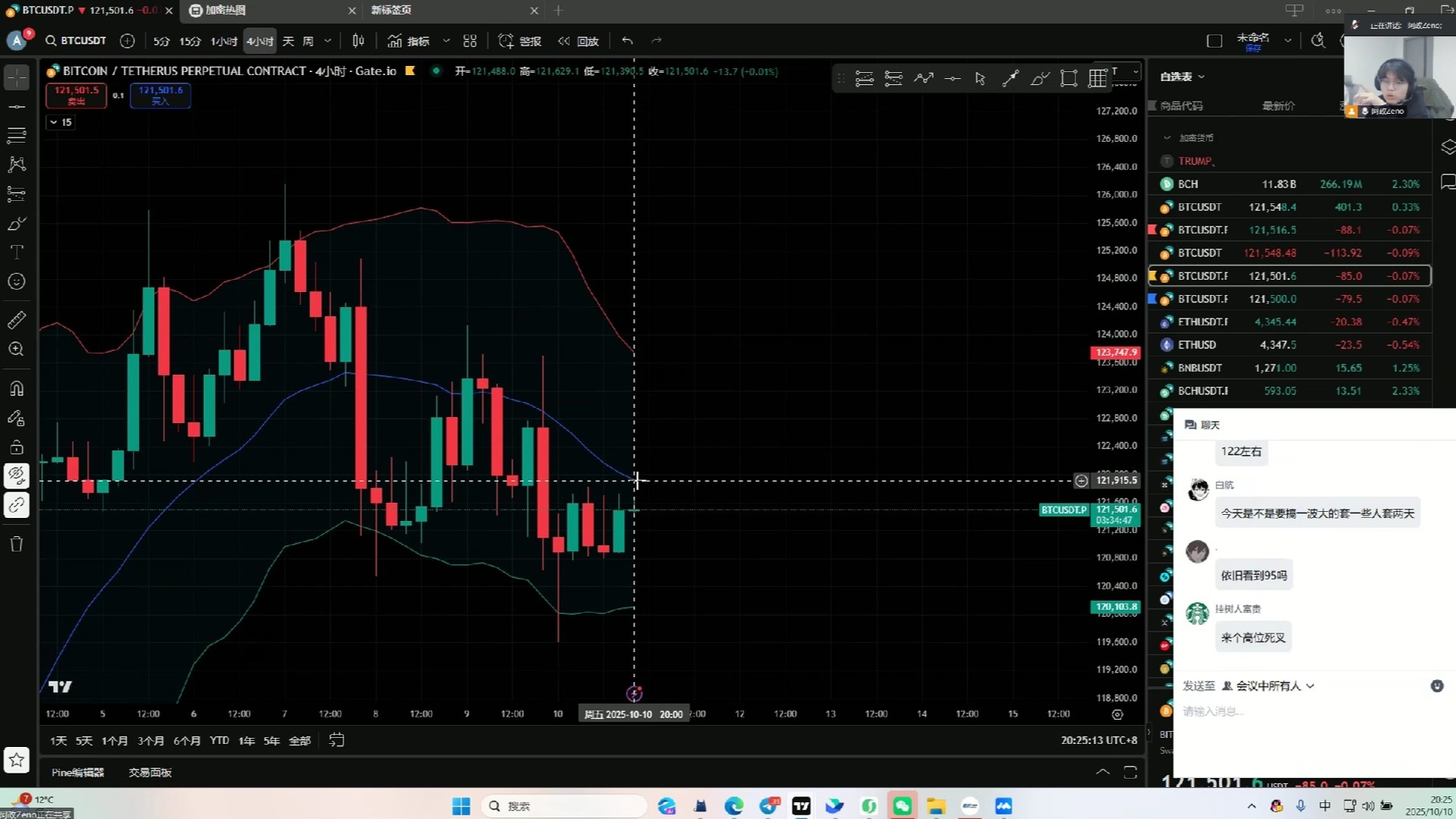Click the 3个月 date range button
The image size is (1456, 819).
click(150, 740)
